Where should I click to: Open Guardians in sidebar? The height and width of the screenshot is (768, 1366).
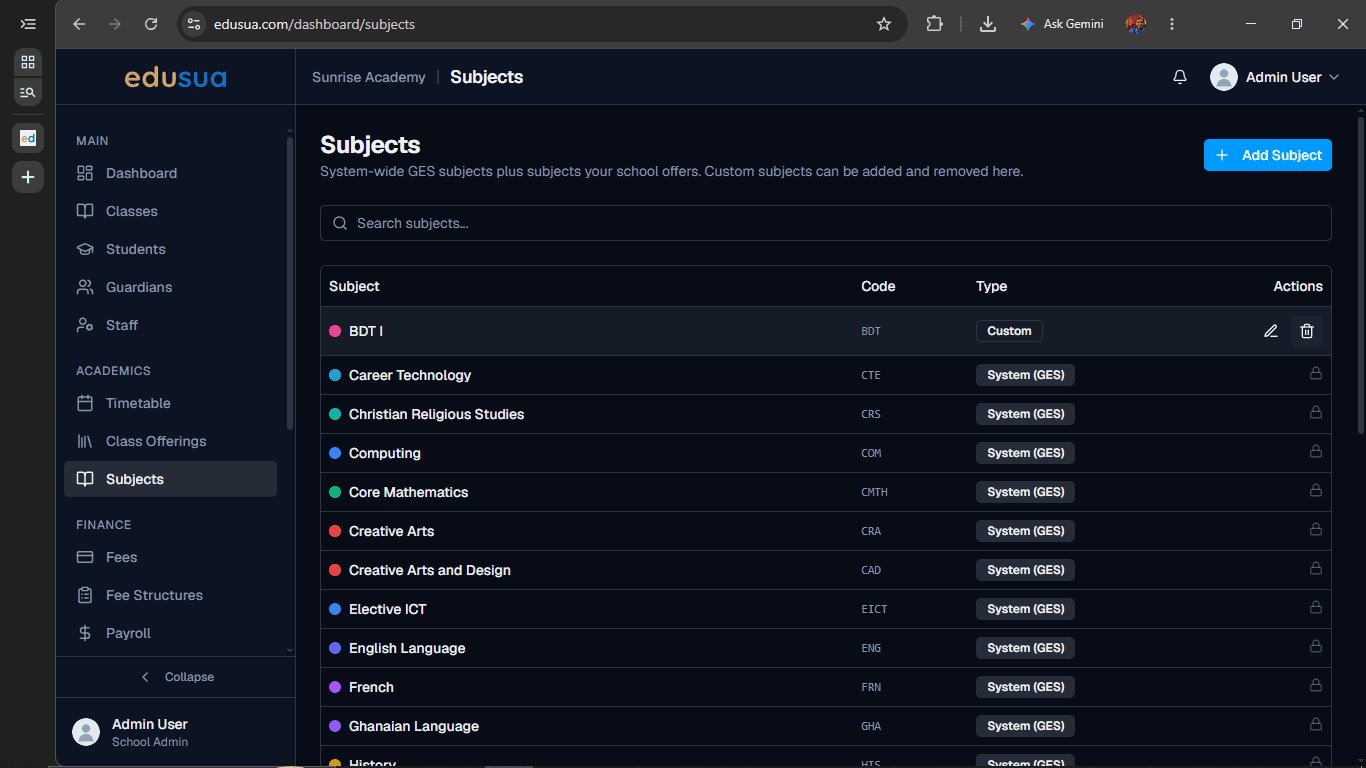pos(170,287)
